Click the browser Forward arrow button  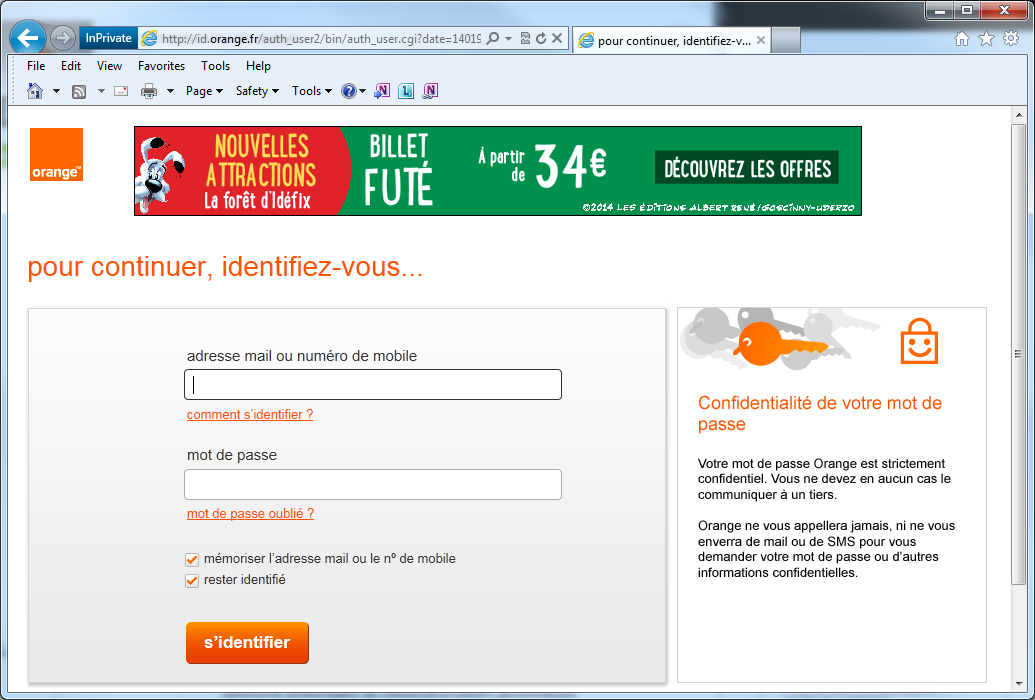tap(63, 38)
